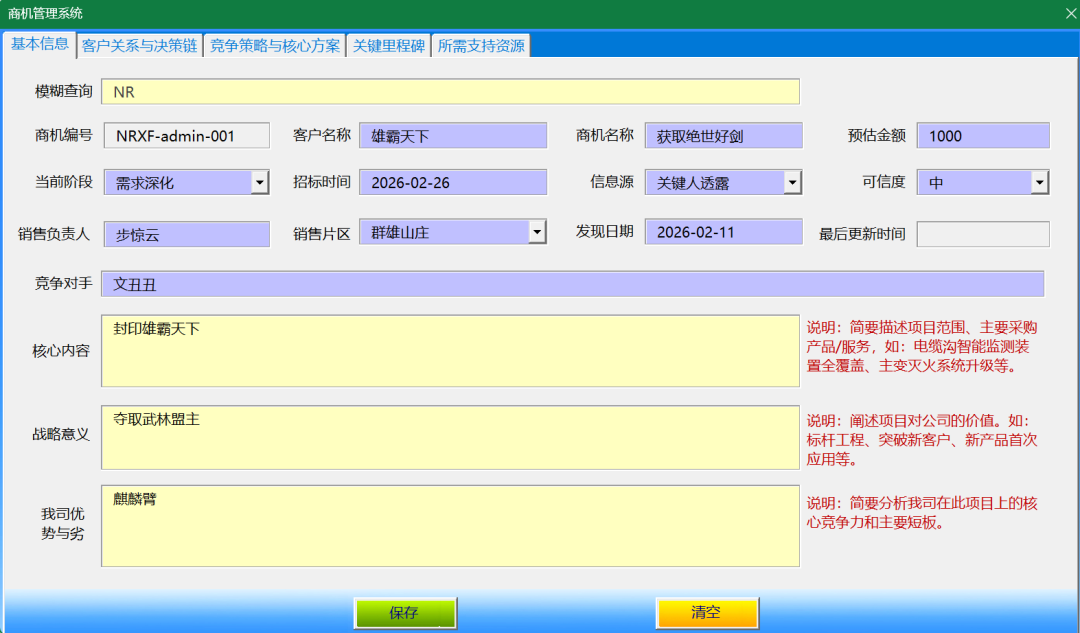Image resolution: width=1080 pixels, height=633 pixels.
Task: Expand the 可信度 dropdown arrow
Action: point(1040,183)
